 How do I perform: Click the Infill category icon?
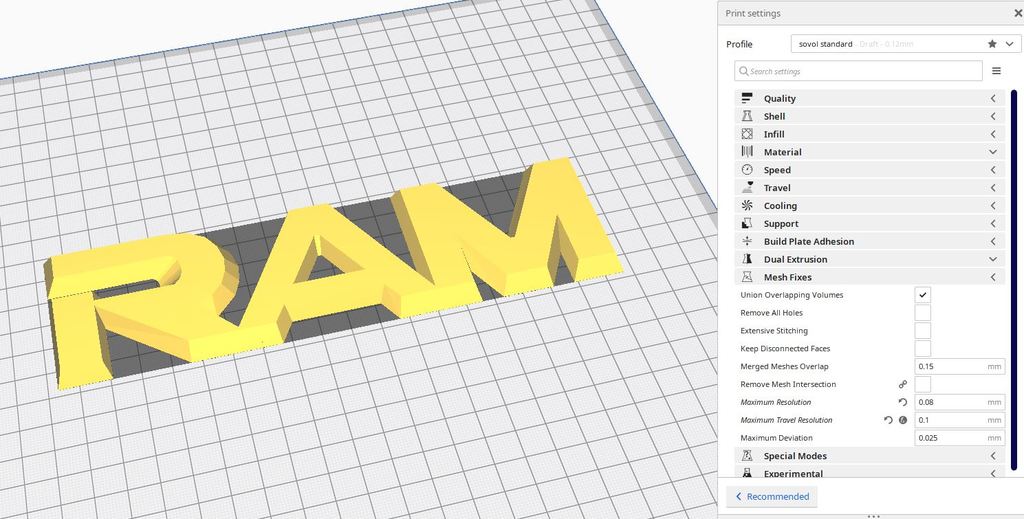(747, 134)
